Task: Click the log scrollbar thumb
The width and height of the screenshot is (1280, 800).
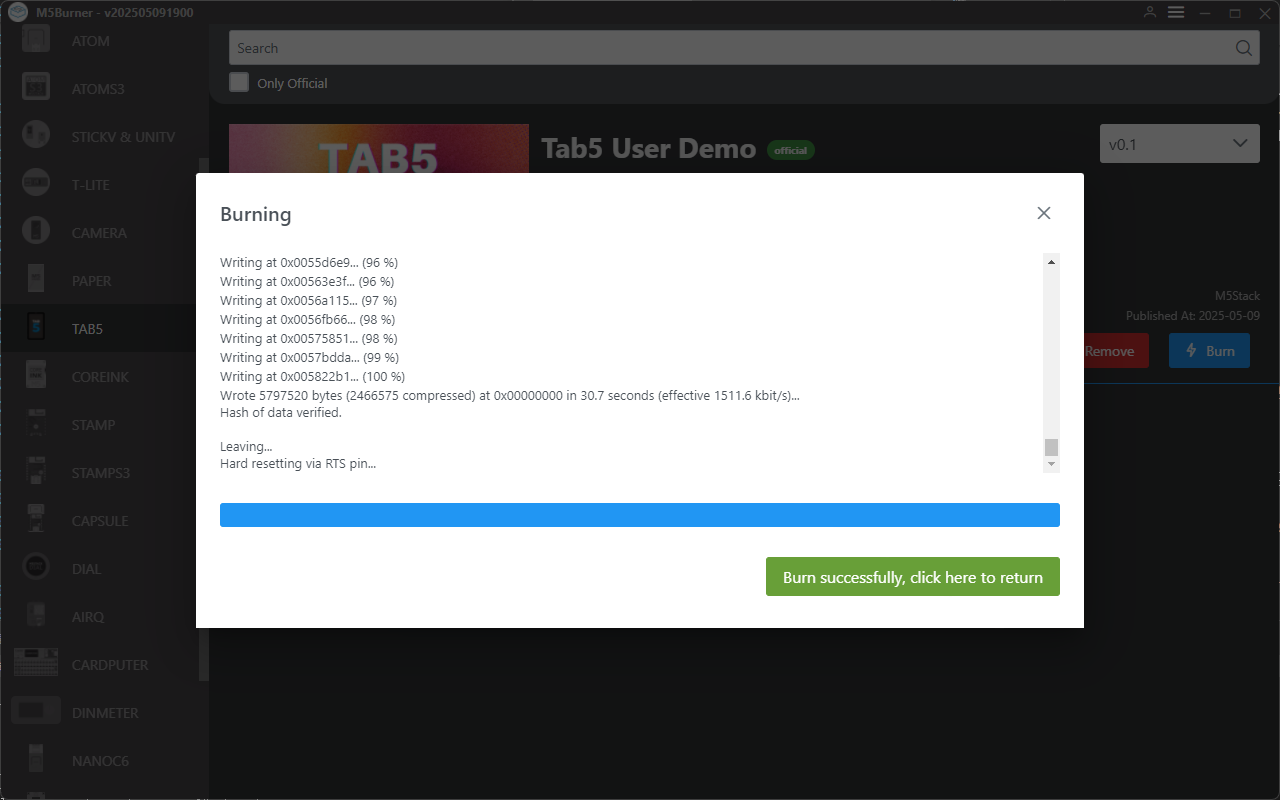Action: click(1051, 447)
